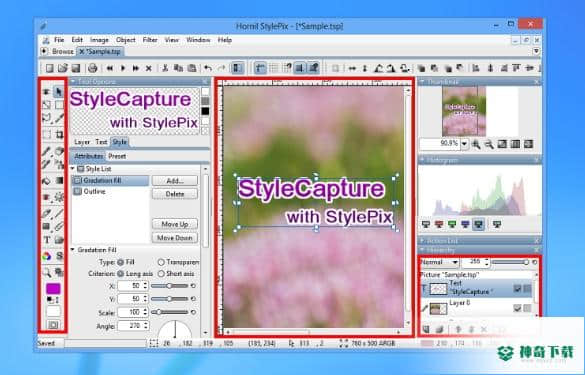This screenshot has width=585, height=375.
Task: Click the red channel histogram icon
Action: click(439, 224)
